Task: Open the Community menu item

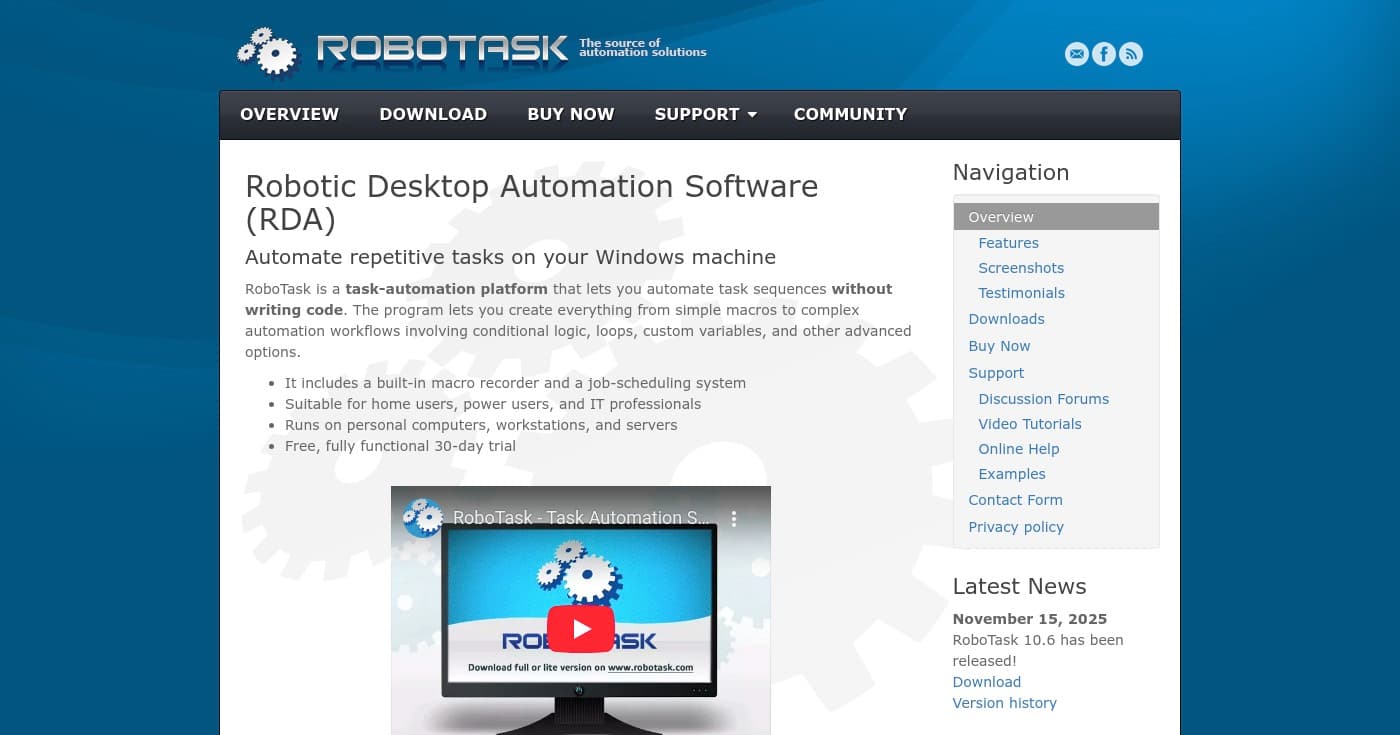Action: pyautogui.click(x=850, y=114)
